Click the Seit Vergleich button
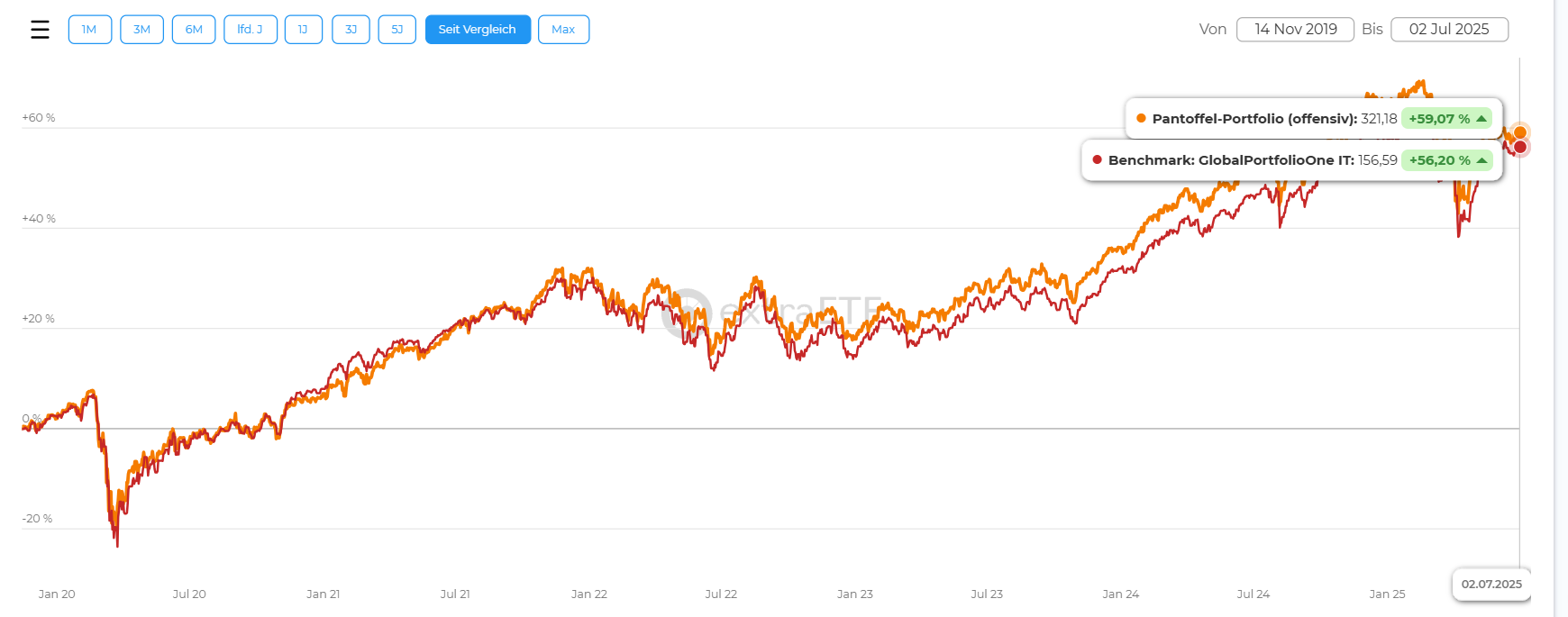Image resolution: width=1568 pixels, height=617 pixels. coord(478,30)
